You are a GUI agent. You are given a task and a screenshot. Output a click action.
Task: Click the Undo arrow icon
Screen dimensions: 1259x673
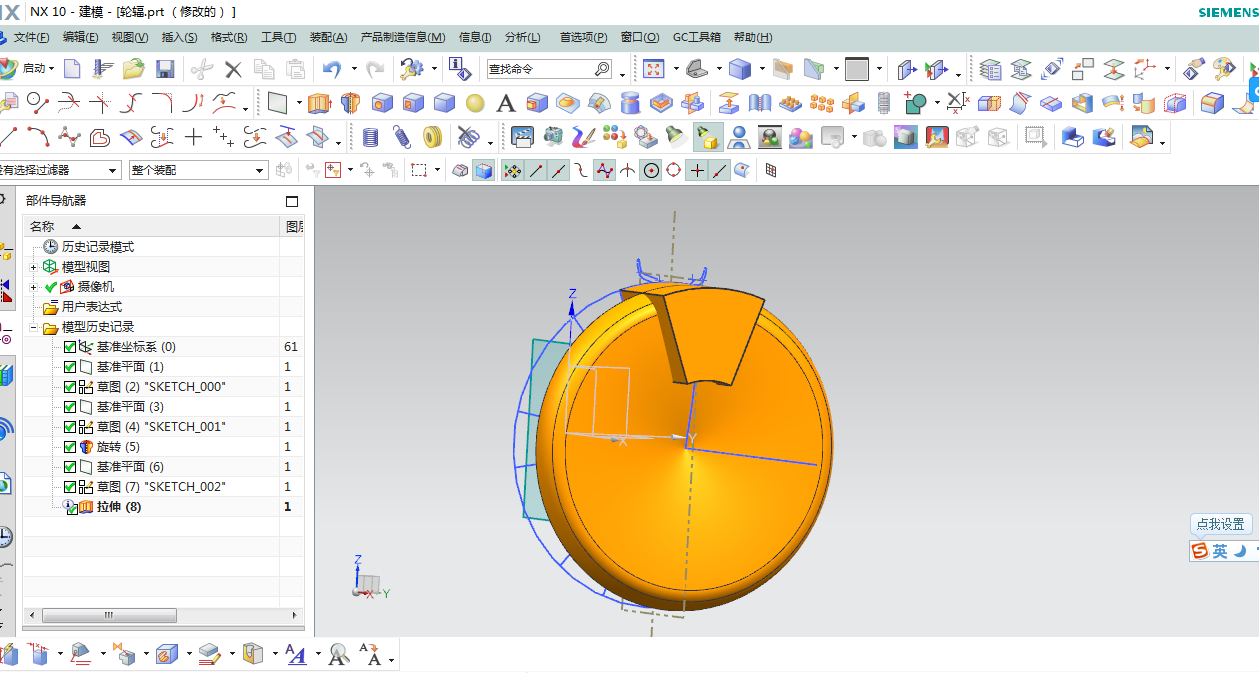point(332,69)
